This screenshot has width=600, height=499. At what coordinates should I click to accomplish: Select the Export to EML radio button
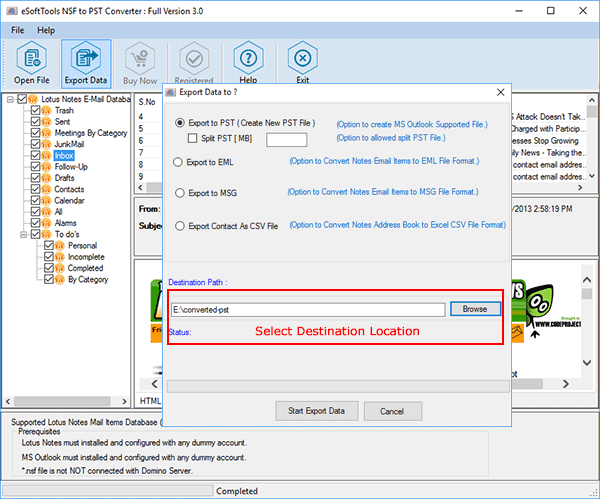pos(179,161)
